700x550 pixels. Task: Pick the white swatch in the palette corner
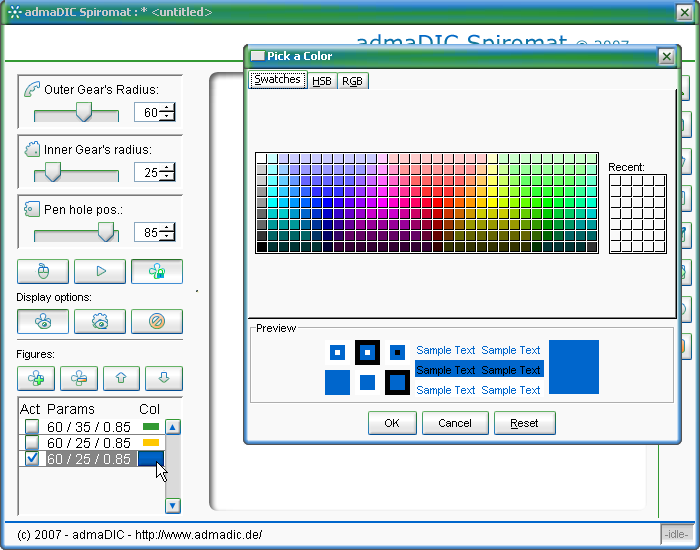pos(262,158)
